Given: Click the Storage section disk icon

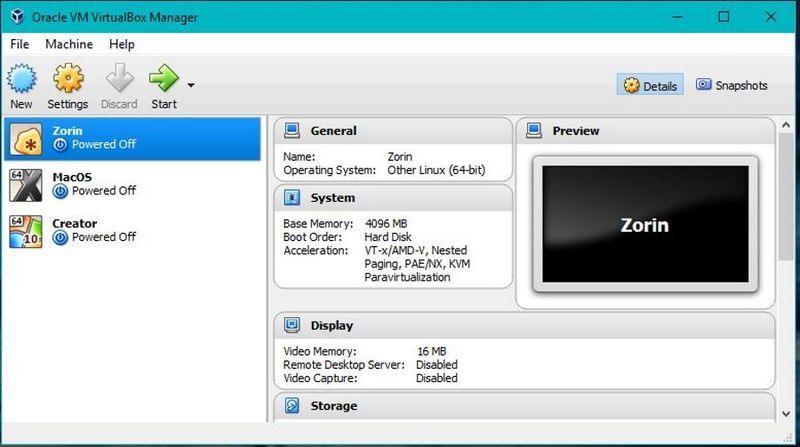Looking at the screenshot, I should [292, 406].
